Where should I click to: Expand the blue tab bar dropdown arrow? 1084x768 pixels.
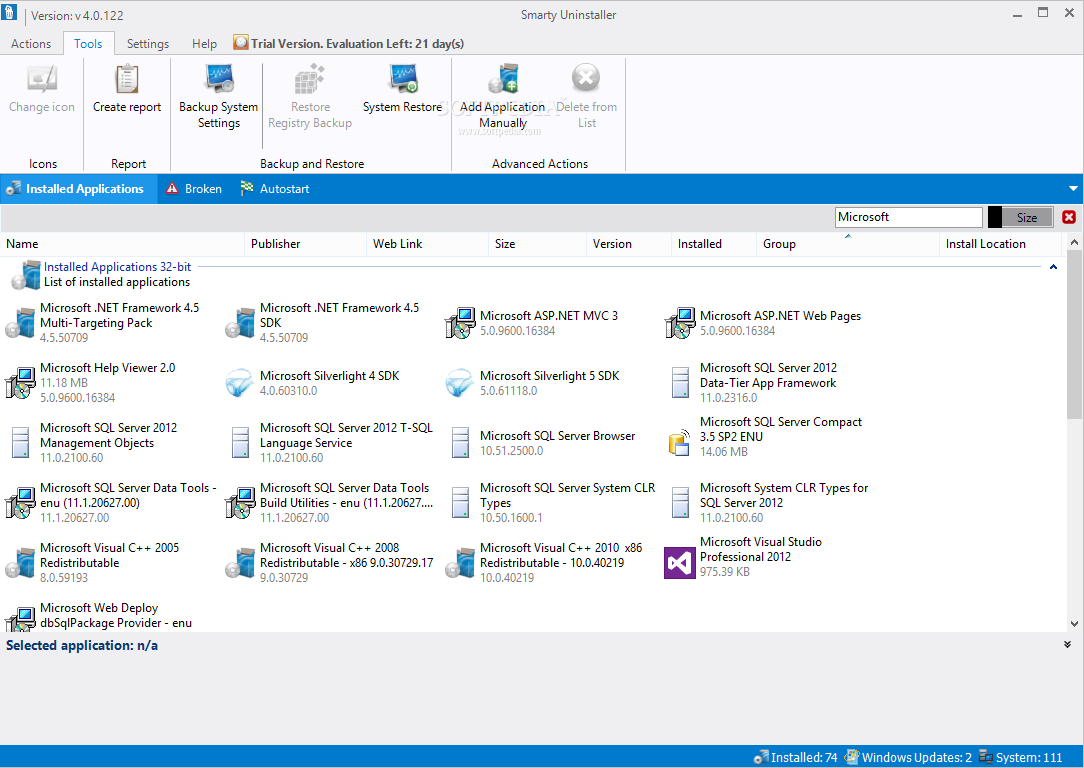1073,189
